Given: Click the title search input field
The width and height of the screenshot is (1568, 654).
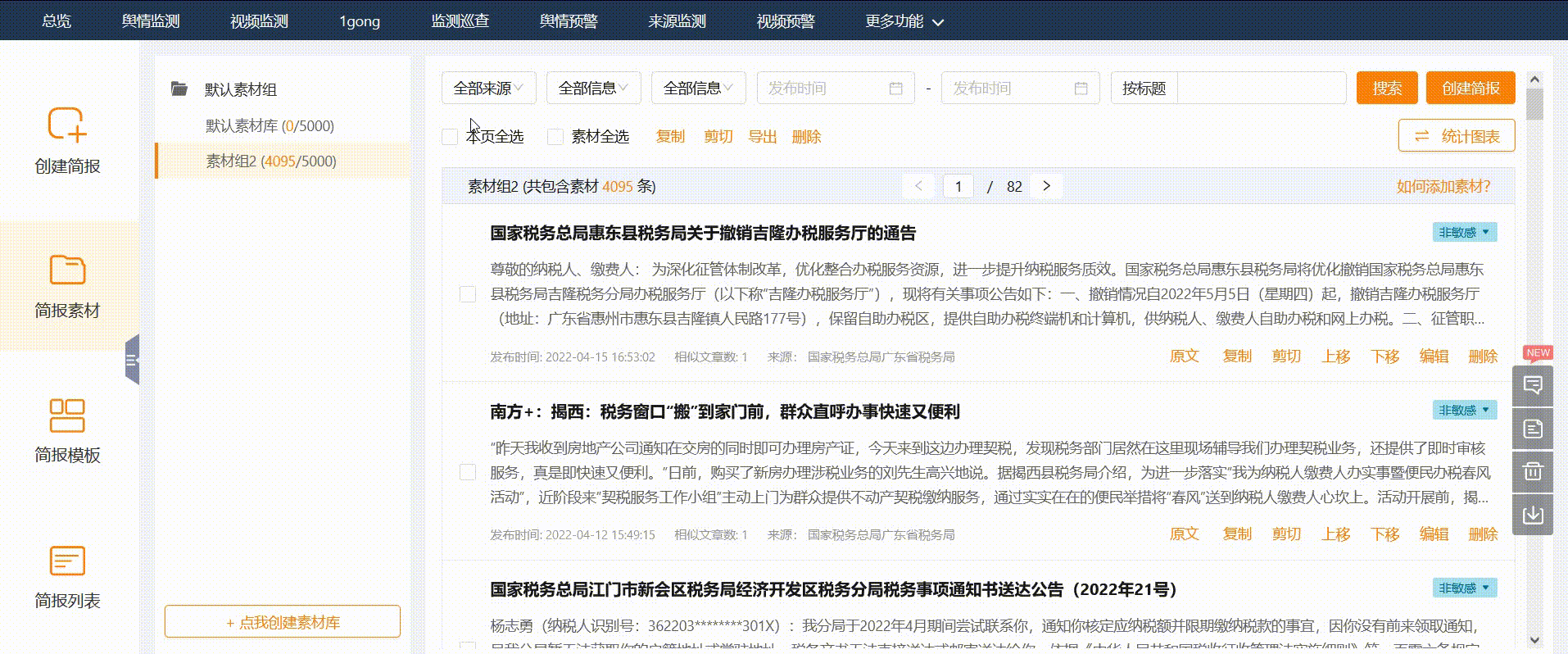Looking at the screenshot, I should point(1262,88).
